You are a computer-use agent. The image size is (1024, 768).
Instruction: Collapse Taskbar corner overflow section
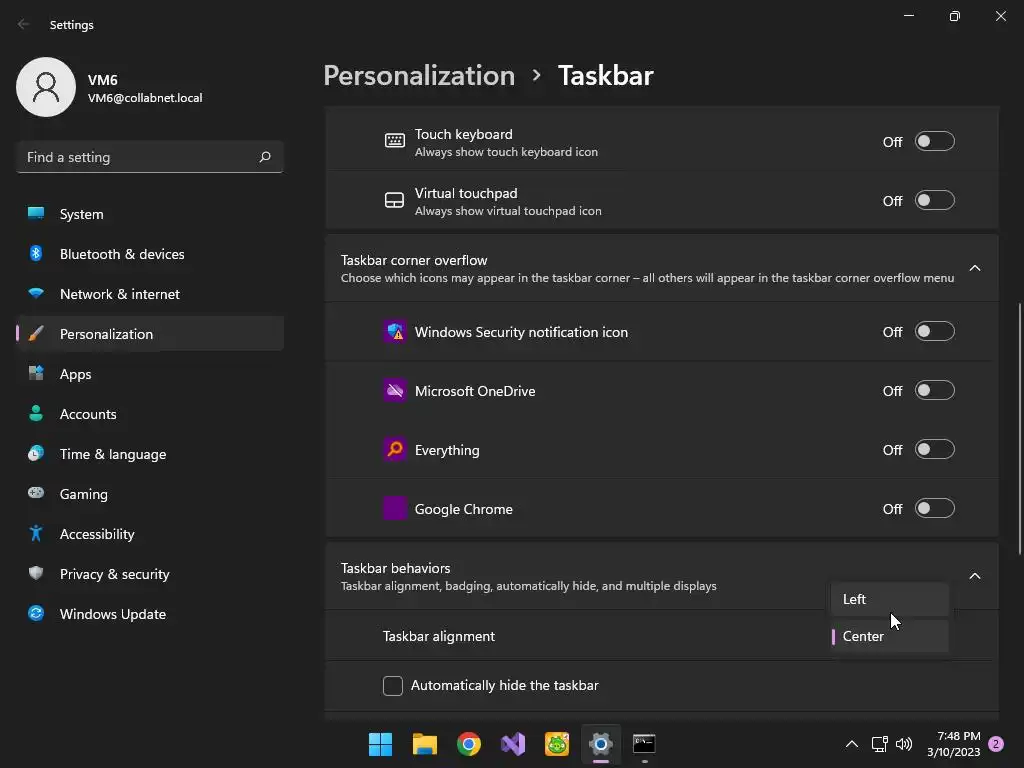coord(975,268)
